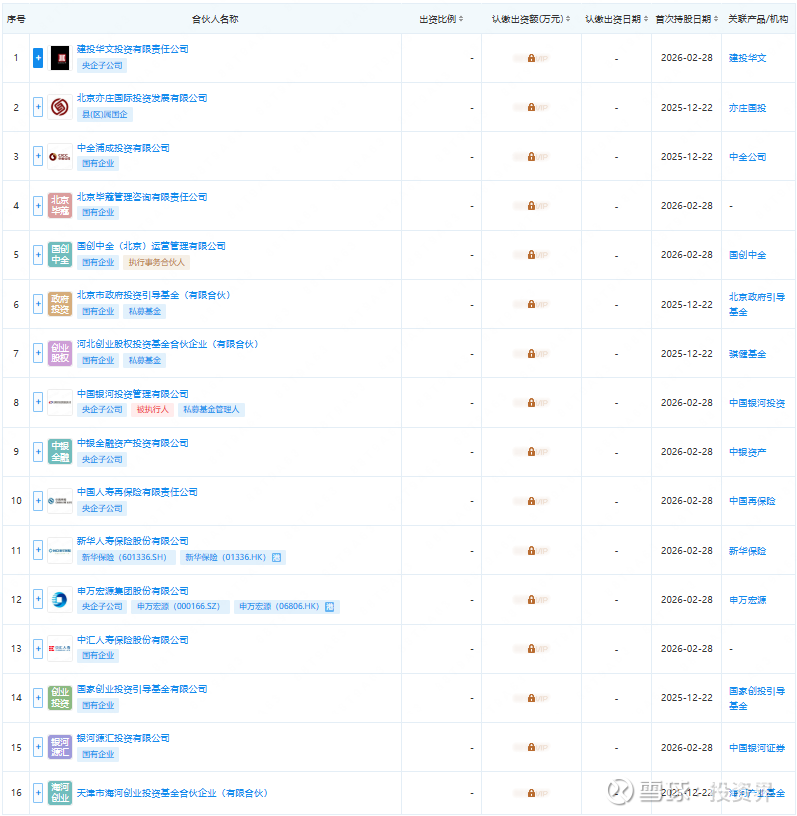Click the HK stock icon after 06806.HK tag
Viewport: 797px width, 816px height.
click(330, 607)
